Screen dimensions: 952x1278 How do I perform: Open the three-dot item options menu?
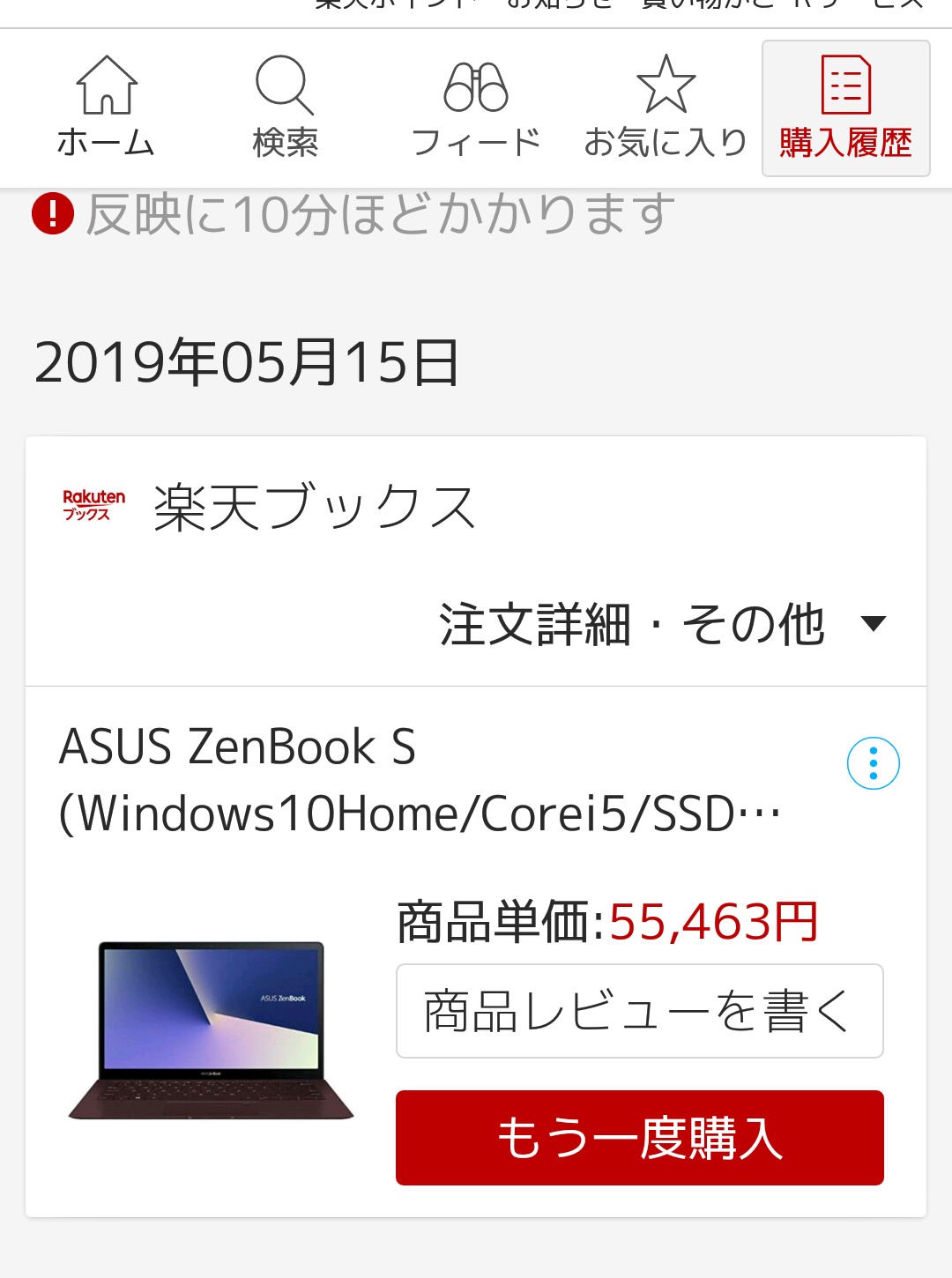(874, 763)
